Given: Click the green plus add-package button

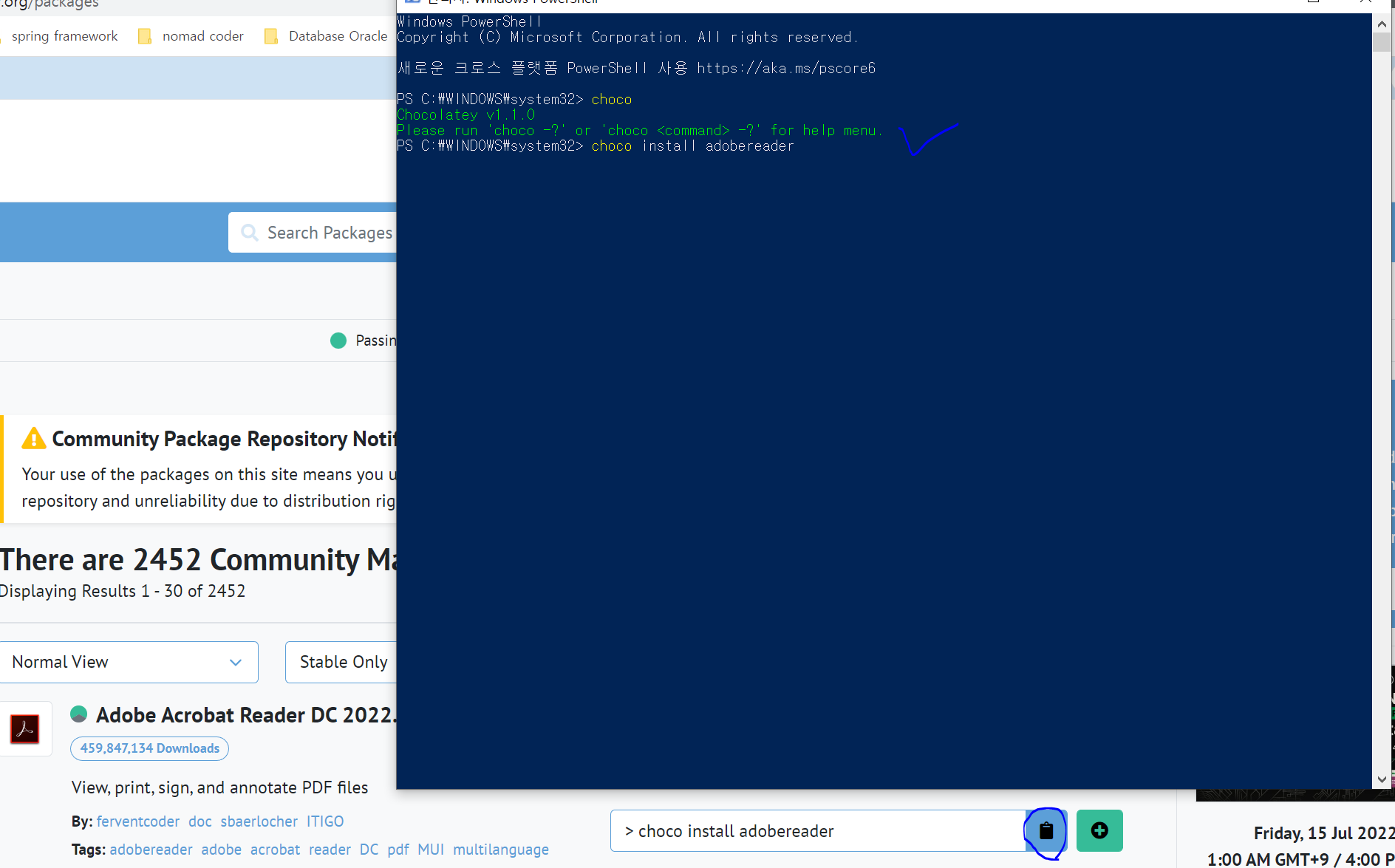Looking at the screenshot, I should tap(1099, 831).
